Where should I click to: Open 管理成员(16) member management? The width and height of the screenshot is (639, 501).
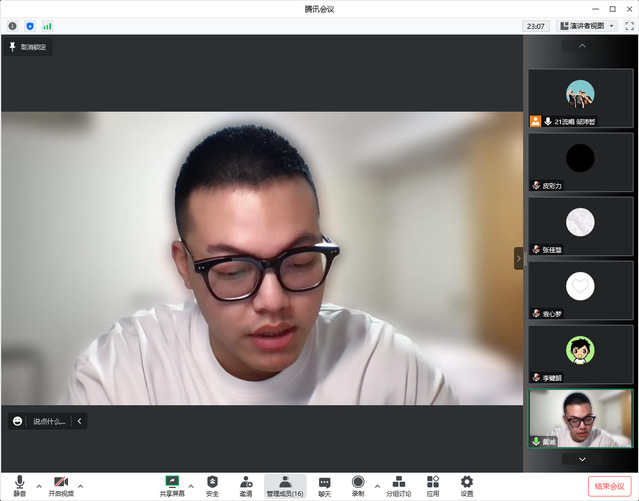285,485
